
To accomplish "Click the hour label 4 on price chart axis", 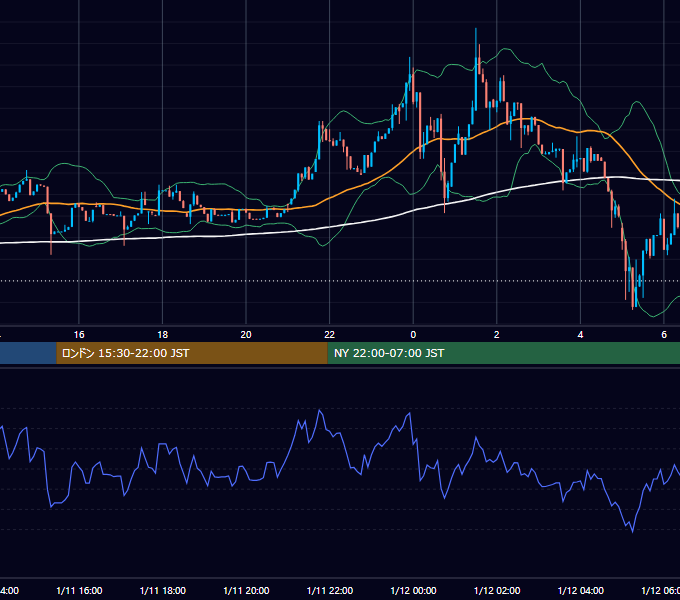I will pyautogui.click(x=580, y=335).
